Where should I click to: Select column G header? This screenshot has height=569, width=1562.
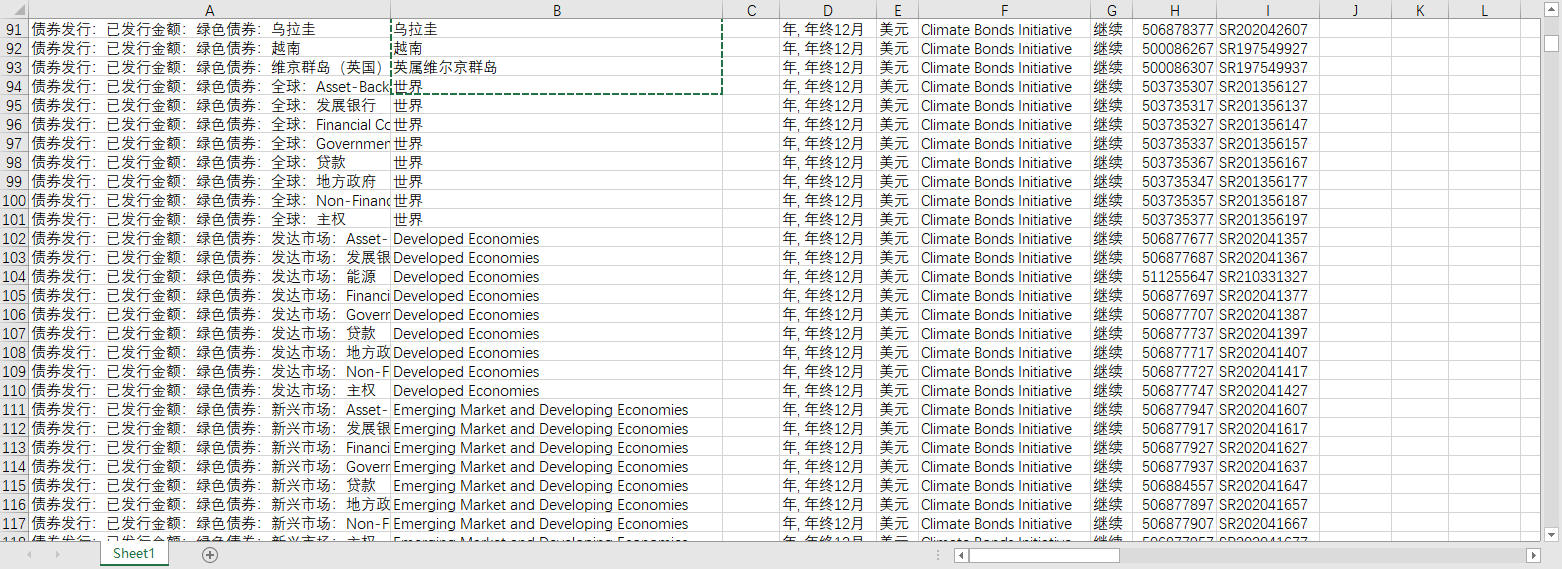[x=1111, y=10]
